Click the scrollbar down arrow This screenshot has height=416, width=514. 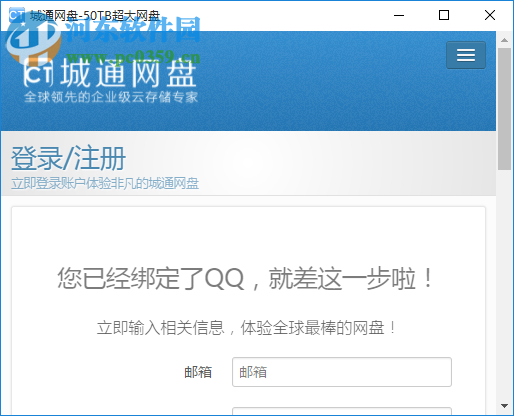coord(504,406)
